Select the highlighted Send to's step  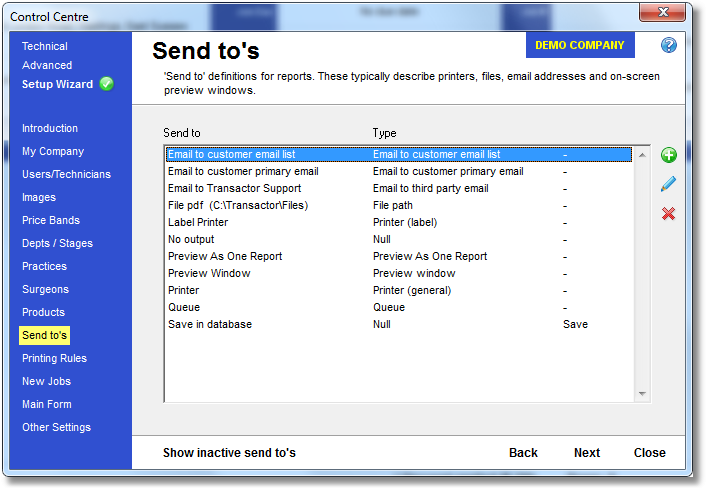pyautogui.click(x=44, y=335)
